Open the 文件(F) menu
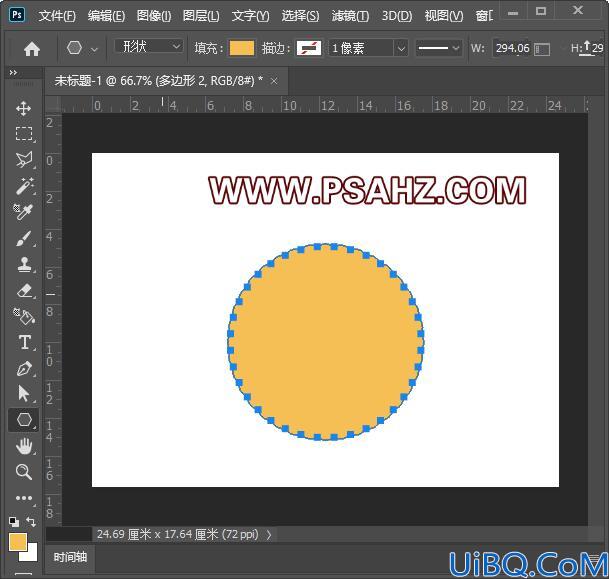Image resolution: width=609 pixels, height=579 pixels. (x=57, y=16)
